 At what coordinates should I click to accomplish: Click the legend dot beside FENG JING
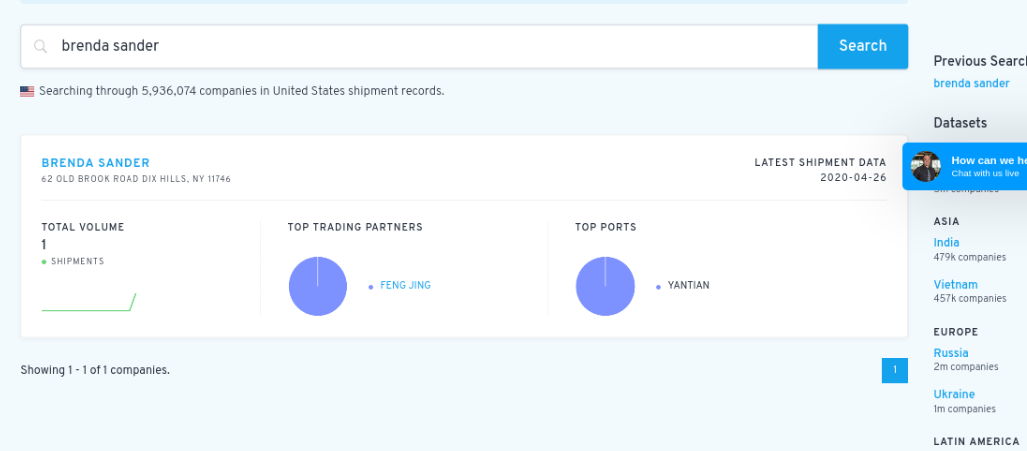371,287
